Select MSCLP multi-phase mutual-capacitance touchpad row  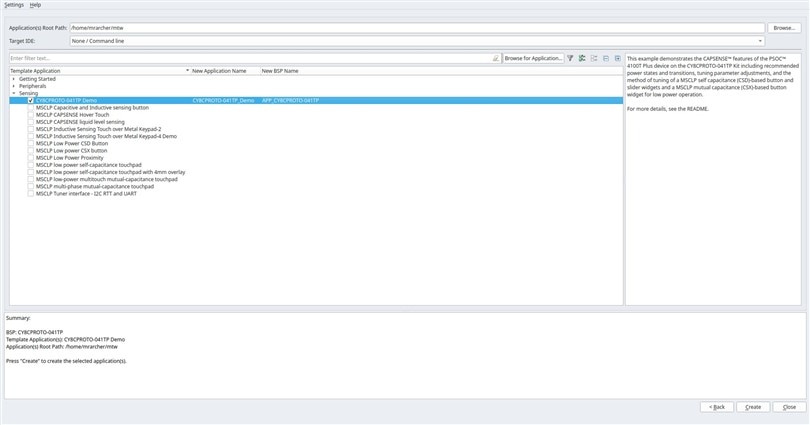point(95,186)
